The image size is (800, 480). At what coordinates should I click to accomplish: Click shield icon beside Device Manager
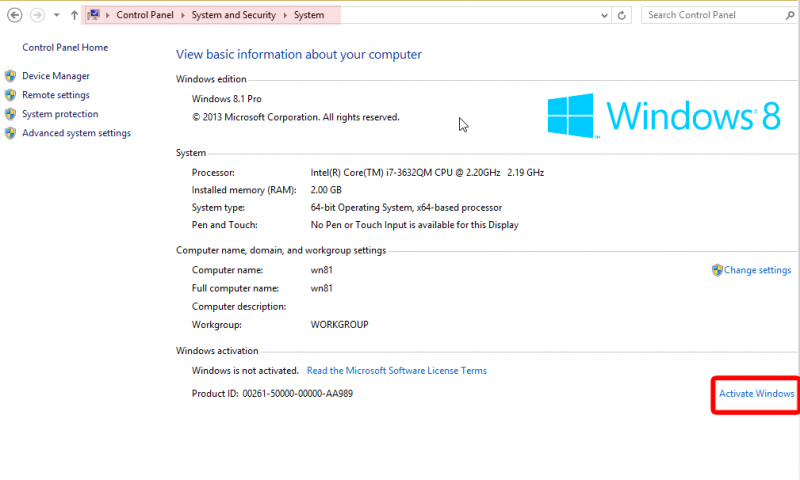pos(10,76)
